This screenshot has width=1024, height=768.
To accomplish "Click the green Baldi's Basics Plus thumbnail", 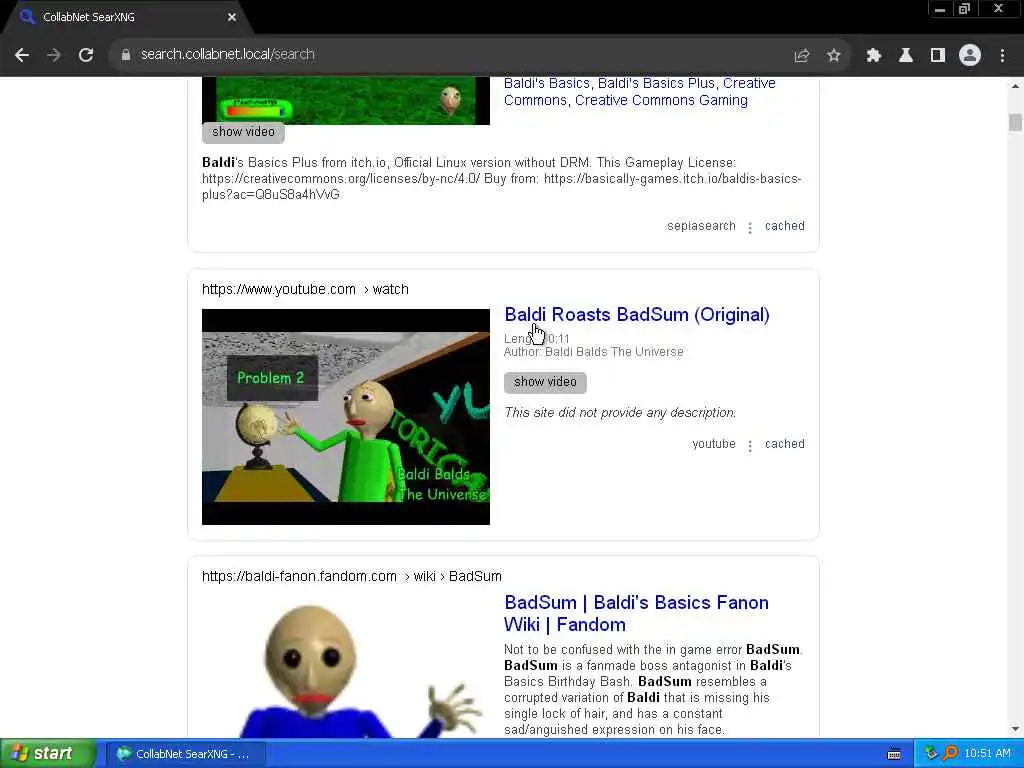I will (345, 101).
